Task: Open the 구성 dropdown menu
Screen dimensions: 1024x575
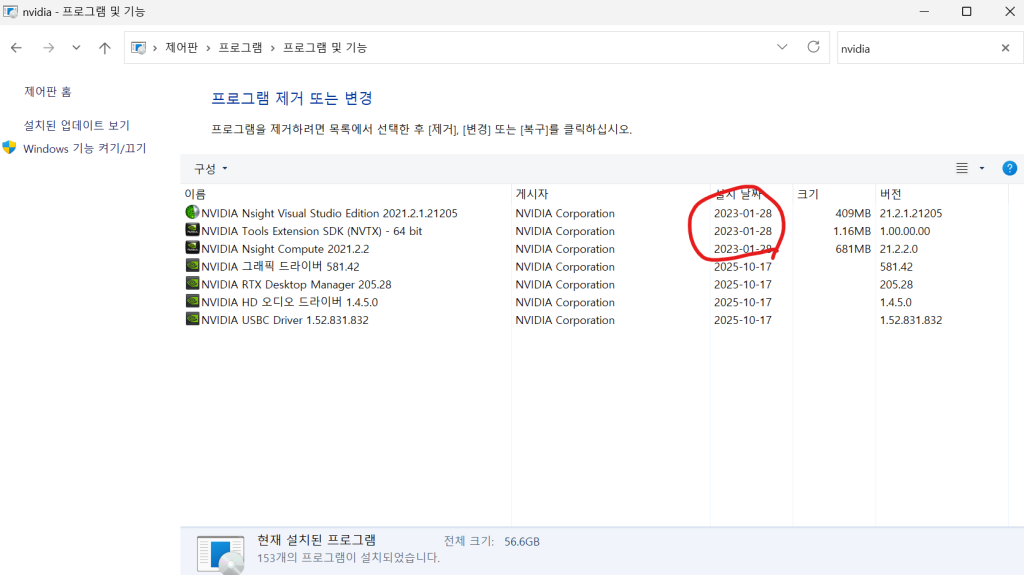Action: tap(211, 169)
